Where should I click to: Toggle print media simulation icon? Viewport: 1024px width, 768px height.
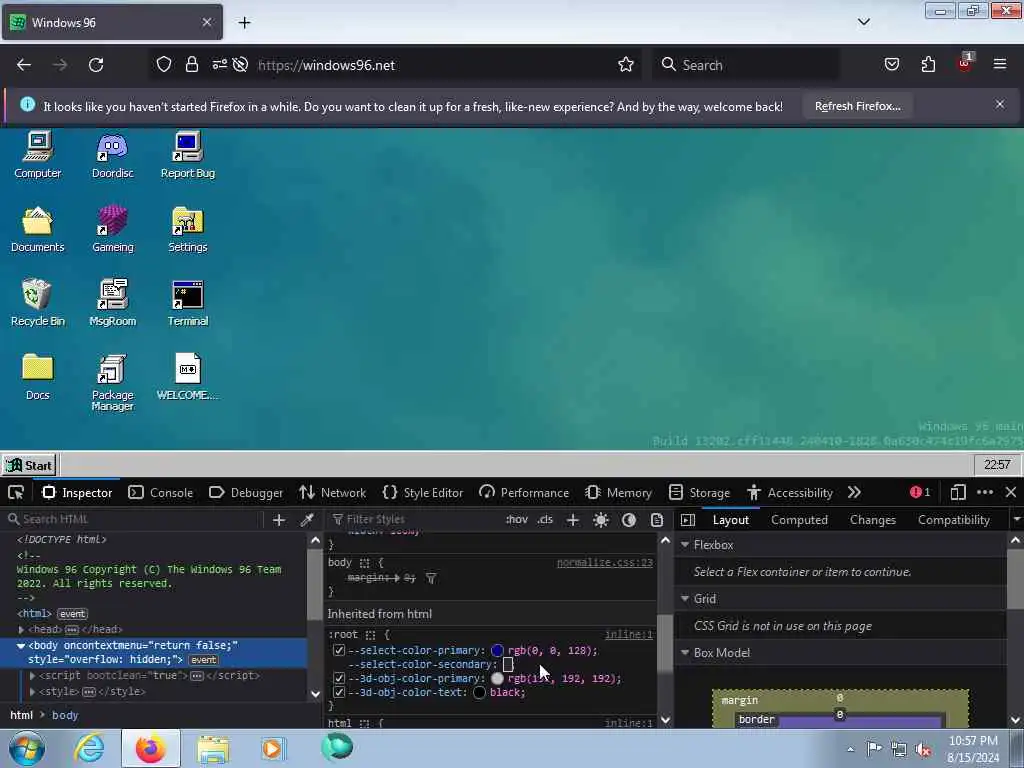pos(657,520)
